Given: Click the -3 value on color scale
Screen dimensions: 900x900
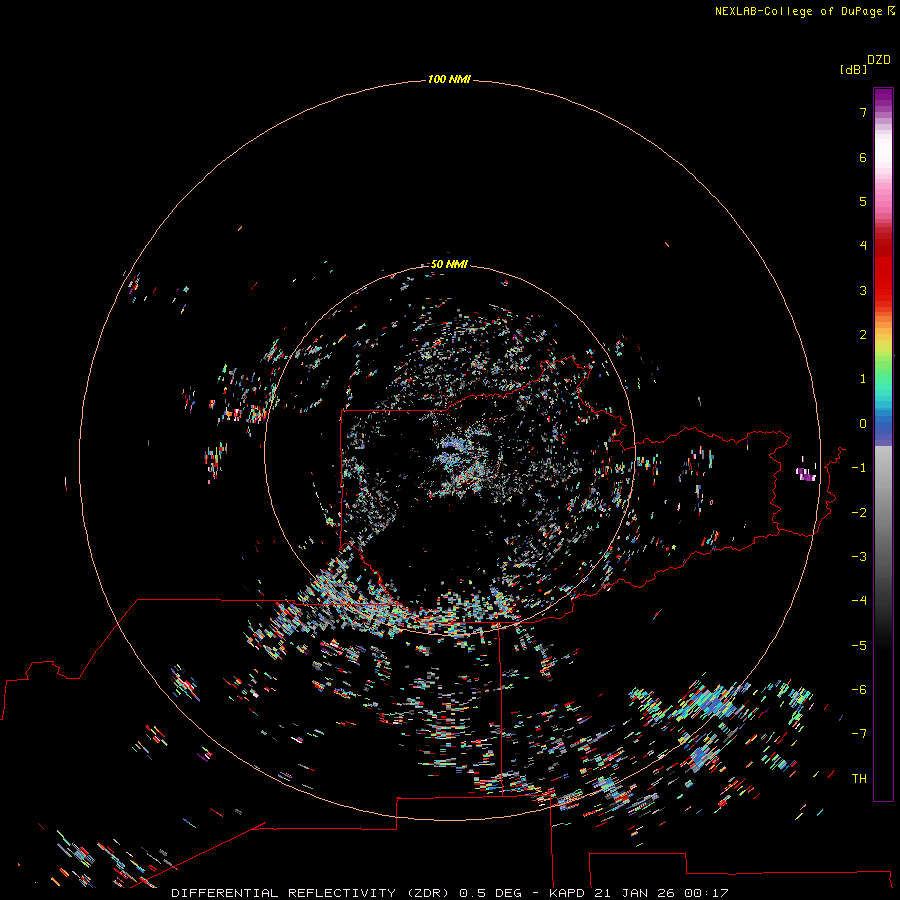Looking at the screenshot, I should (x=859, y=557).
